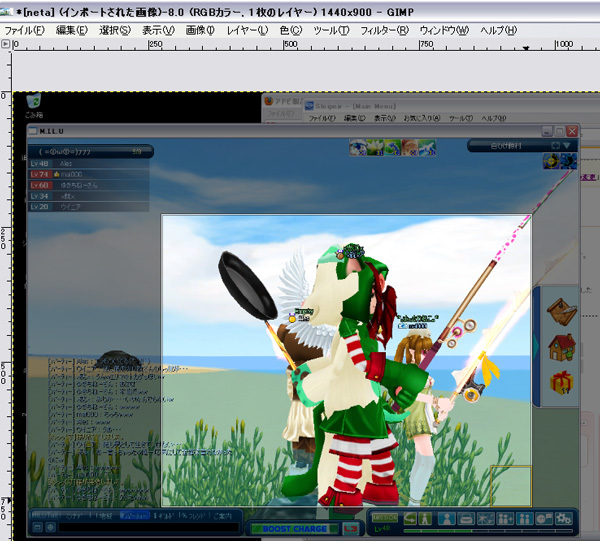Image resolution: width=600 pixels, height=541 pixels.
Task: Click the orange fourth buff icon
Action: (x=409, y=148)
